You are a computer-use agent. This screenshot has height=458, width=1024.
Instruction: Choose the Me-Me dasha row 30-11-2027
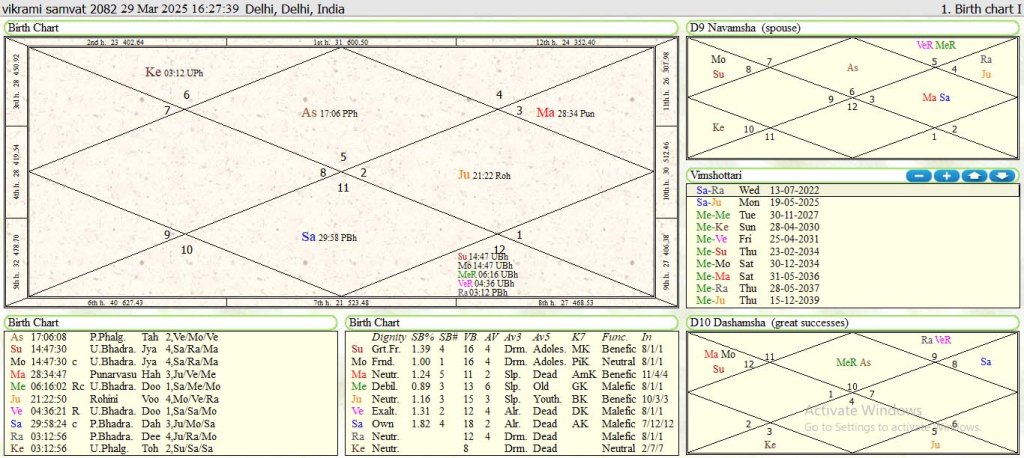(x=760, y=214)
